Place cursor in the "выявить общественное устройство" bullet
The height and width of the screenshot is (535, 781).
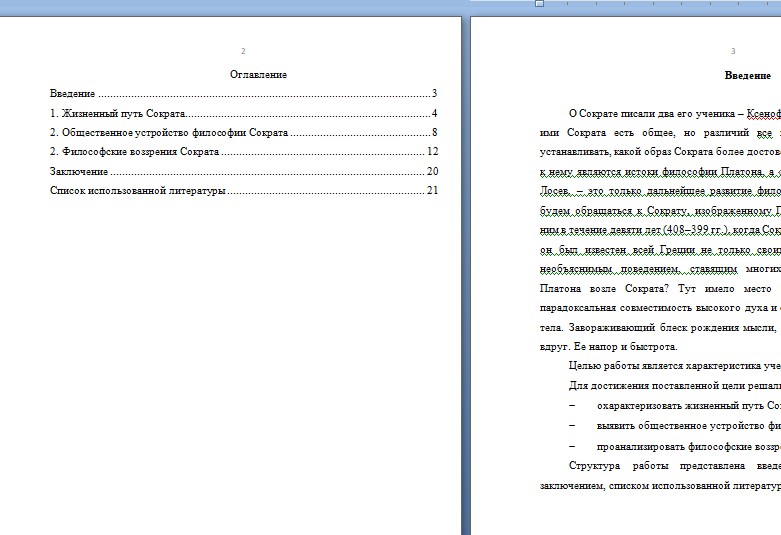click(688, 426)
